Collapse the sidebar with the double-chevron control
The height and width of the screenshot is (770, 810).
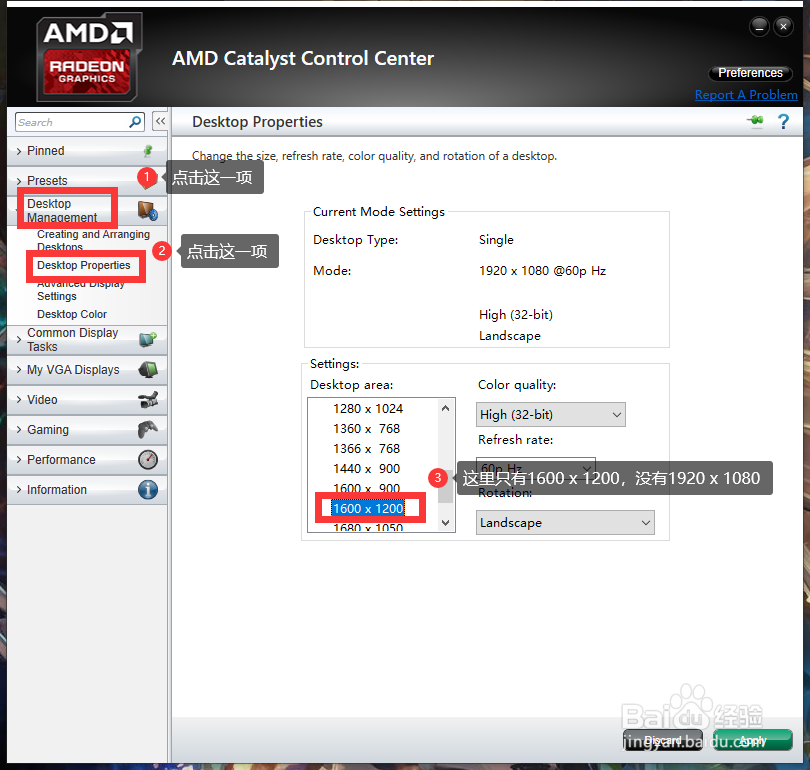(160, 120)
